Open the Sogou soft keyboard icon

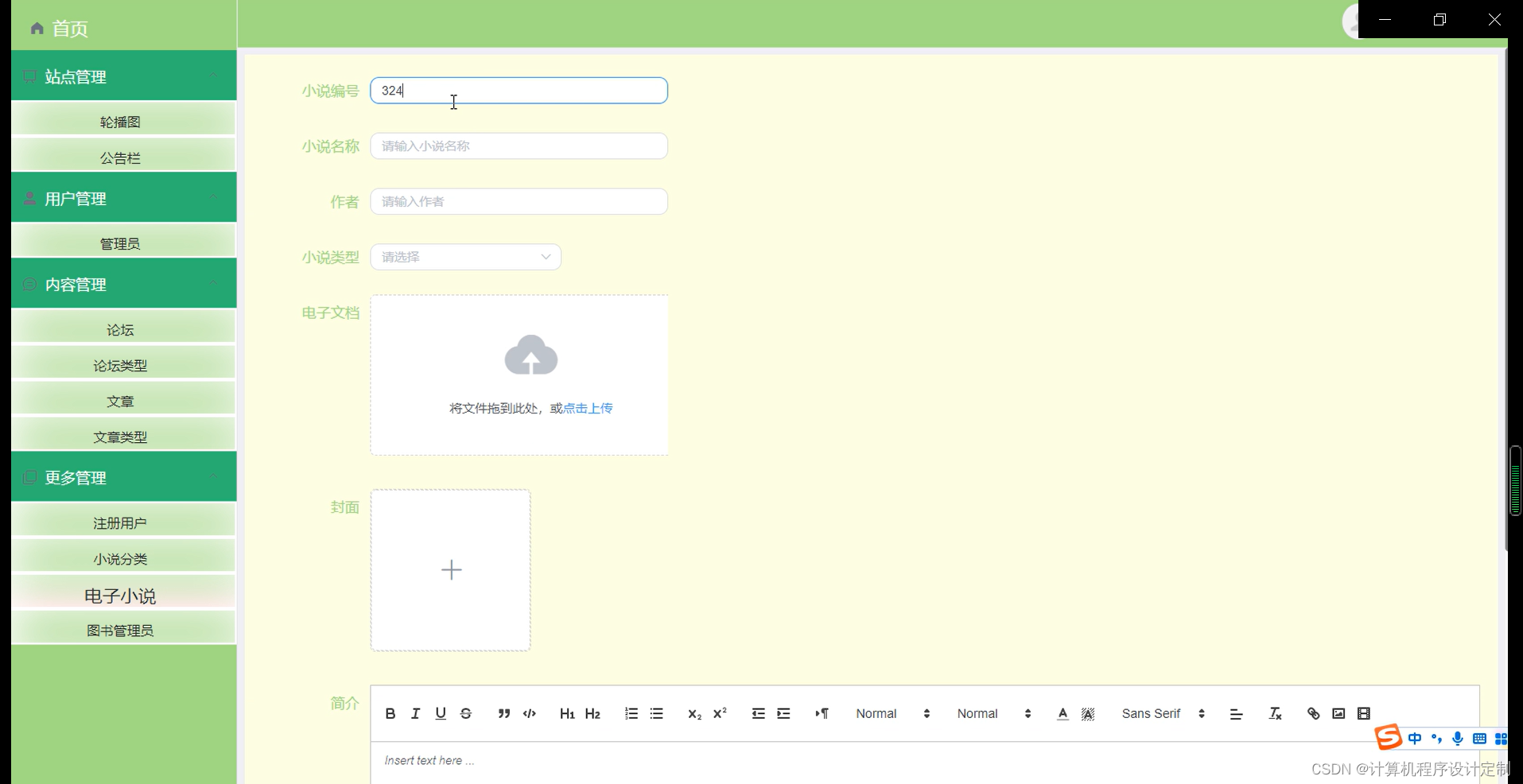pos(1479,739)
